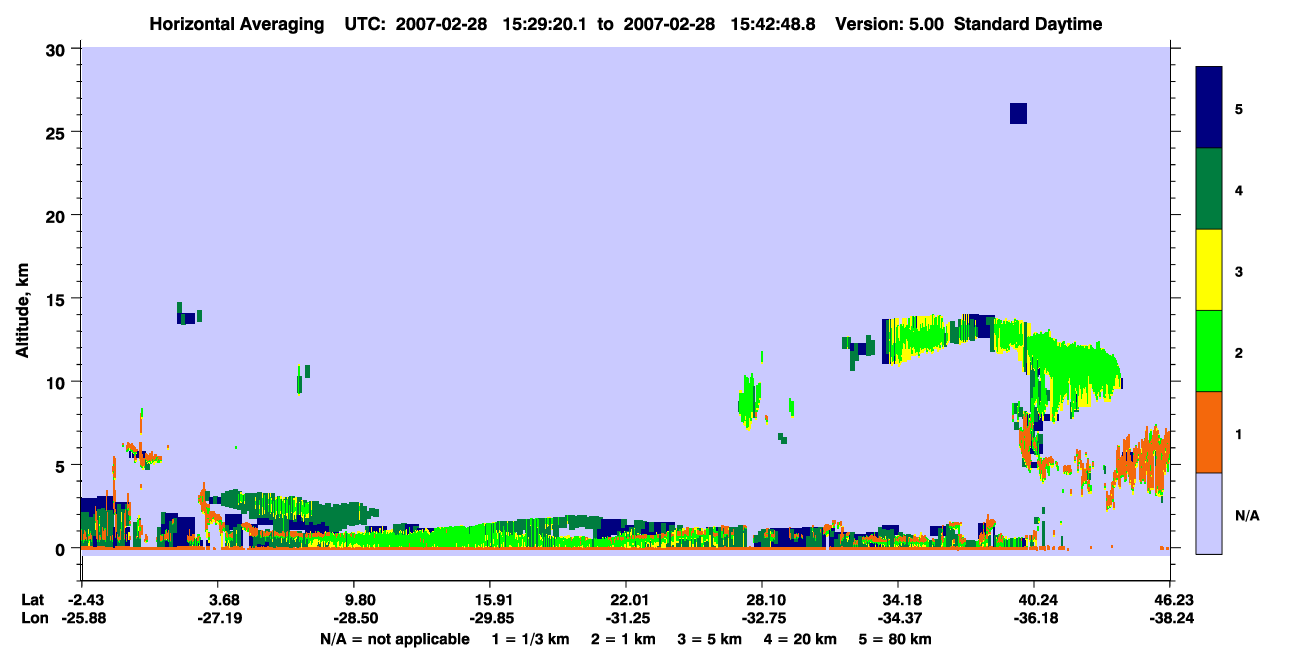Click the longitude value -34.37
The image size is (1300, 667).
click(x=898, y=619)
